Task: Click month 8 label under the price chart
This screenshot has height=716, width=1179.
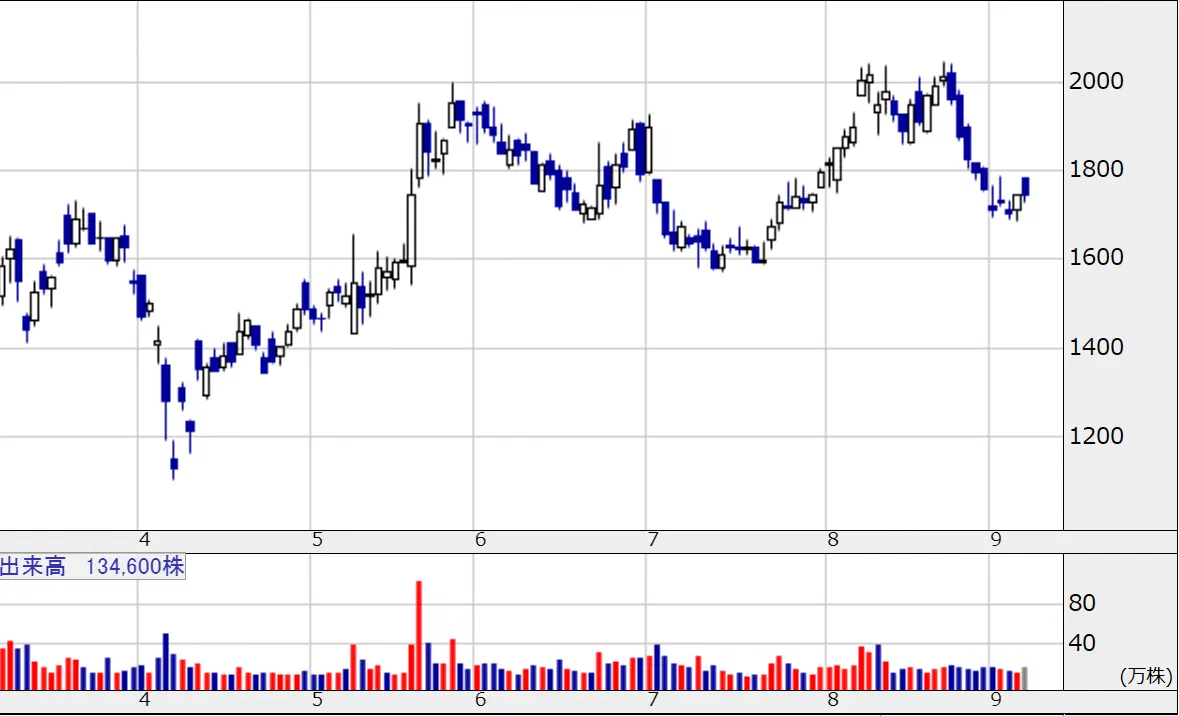Action: [x=832, y=540]
